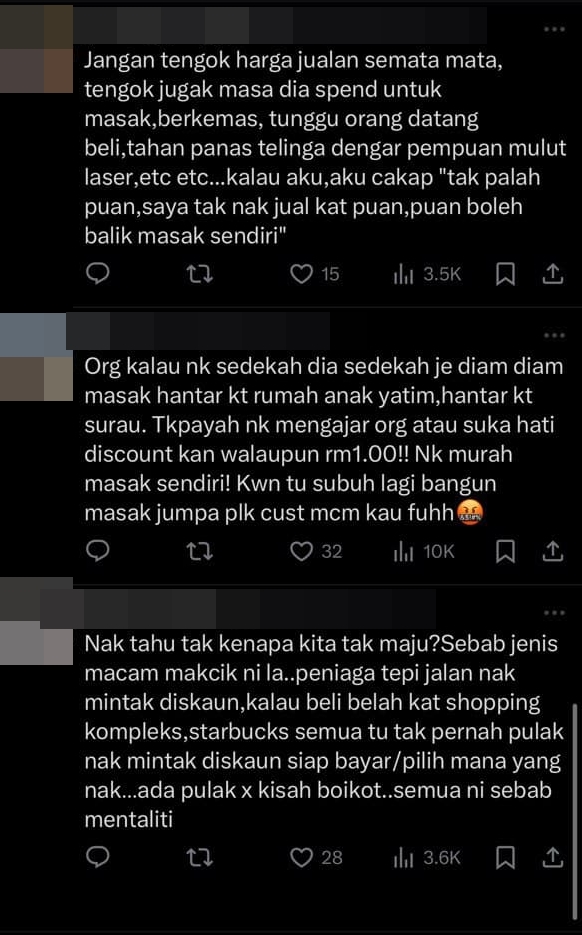Retweet the post about 'harga jualan'
This screenshot has width=582, height=935.
pyautogui.click(x=199, y=274)
